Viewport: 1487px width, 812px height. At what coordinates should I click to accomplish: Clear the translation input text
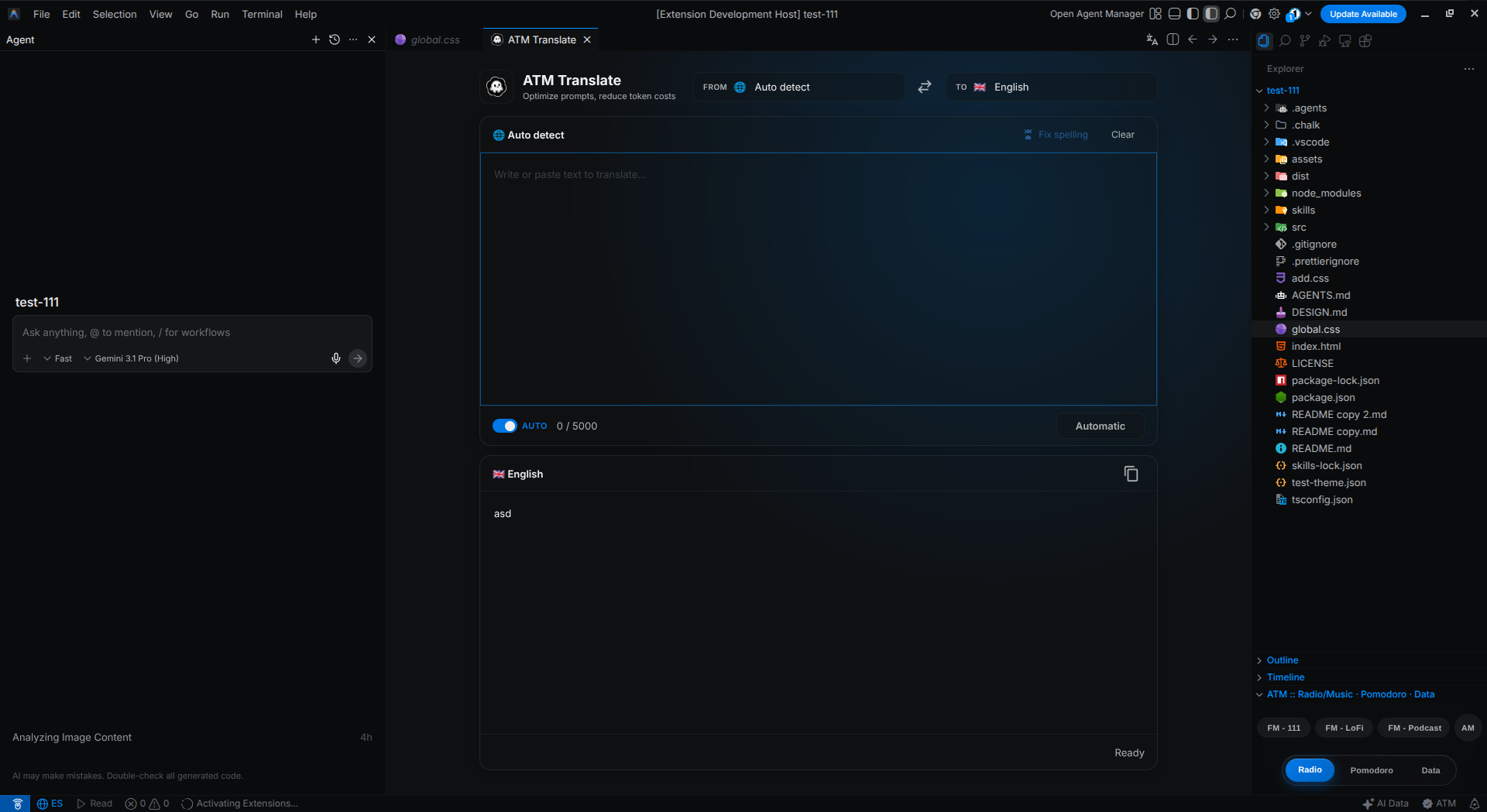click(1122, 135)
